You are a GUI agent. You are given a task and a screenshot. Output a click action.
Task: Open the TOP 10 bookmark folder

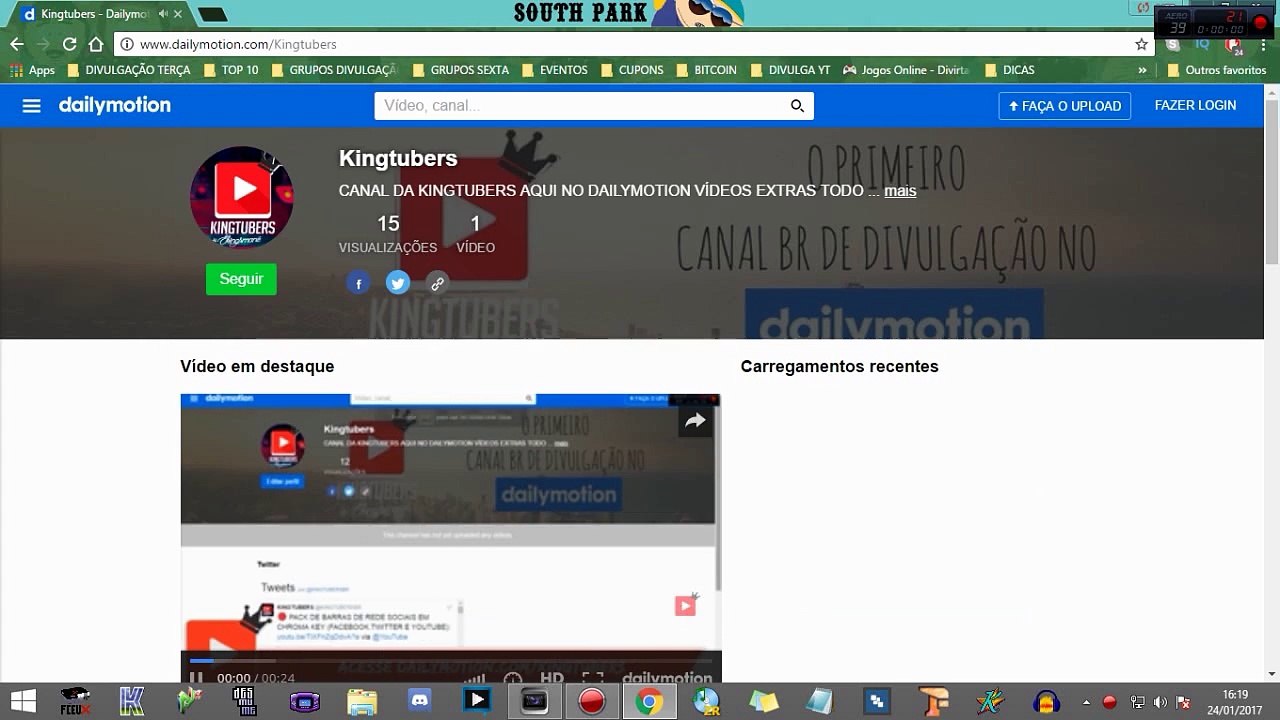(x=230, y=70)
